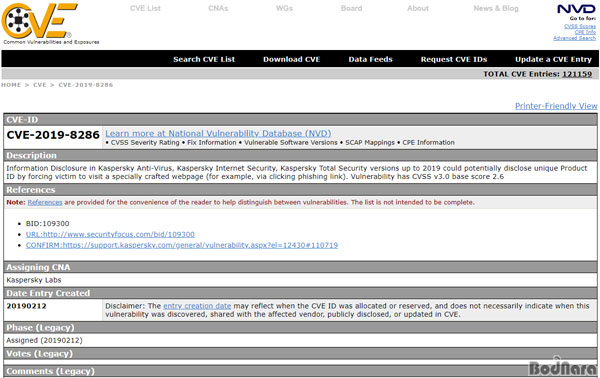The image size is (600, 378).
Task: Click Kaspersky Labs assigning CNA text
Action: click(x=34, y=280)
